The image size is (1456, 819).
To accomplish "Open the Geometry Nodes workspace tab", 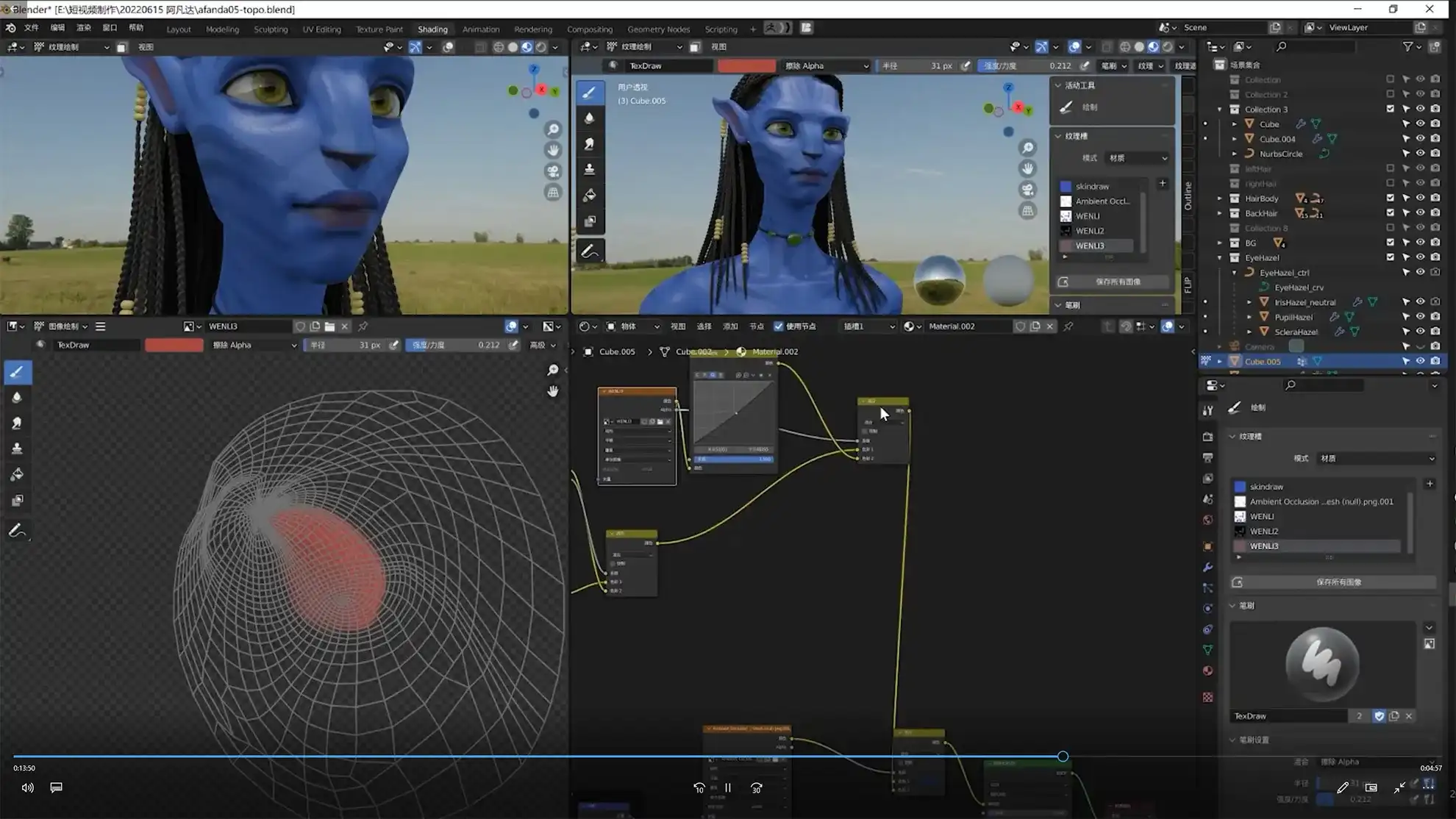I will click(658, 29).
